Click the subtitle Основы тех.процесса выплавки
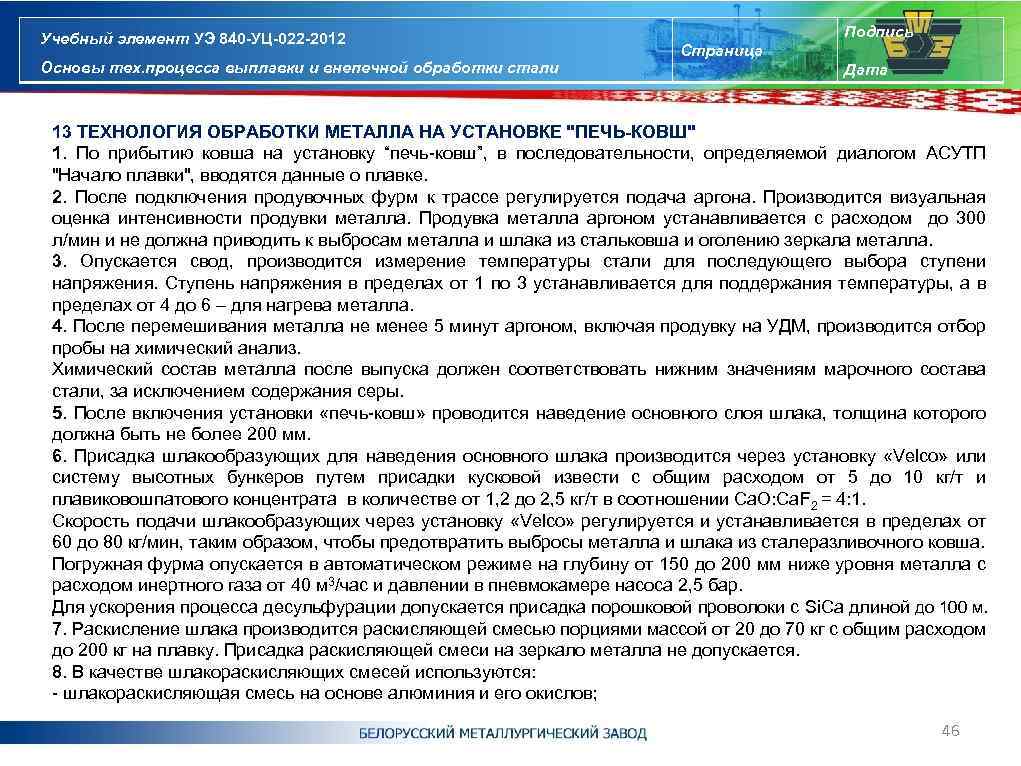Screen dimensions: 1021x766 click(x=295, y=68)
